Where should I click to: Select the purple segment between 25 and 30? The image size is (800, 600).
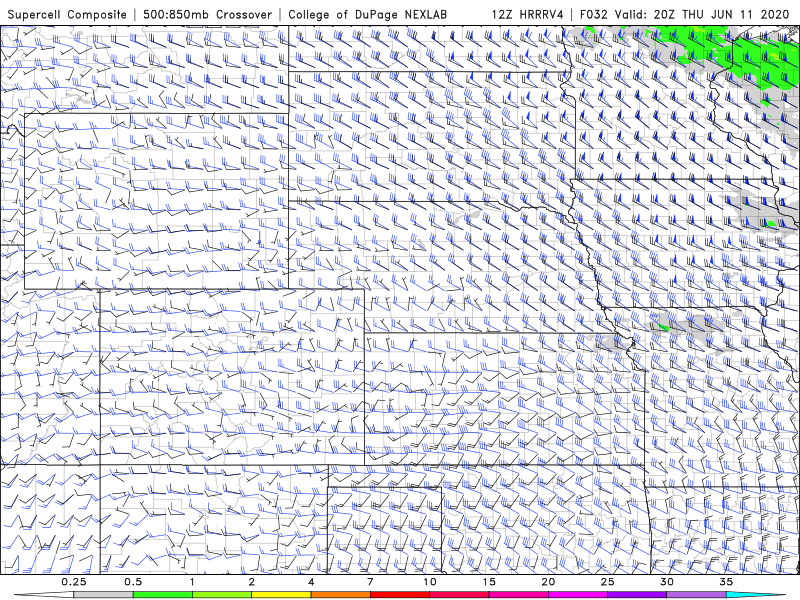(637, 595)
